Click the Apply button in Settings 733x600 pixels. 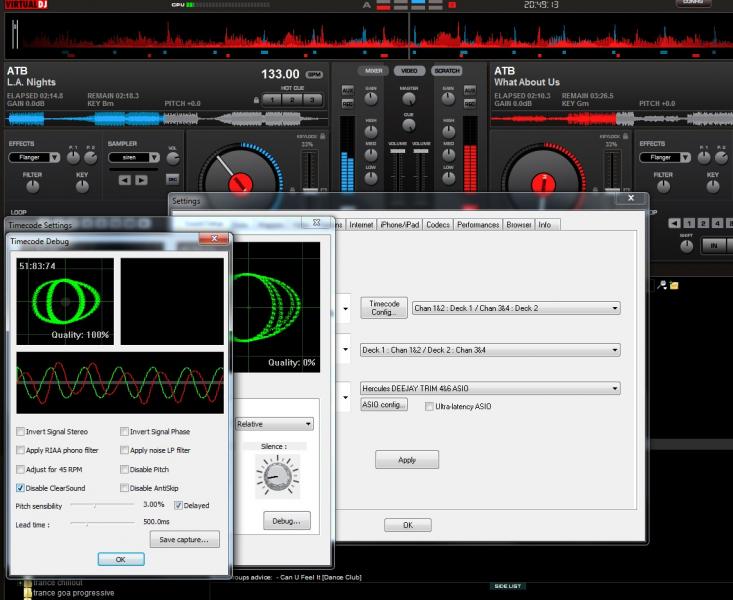coord(407,460)
